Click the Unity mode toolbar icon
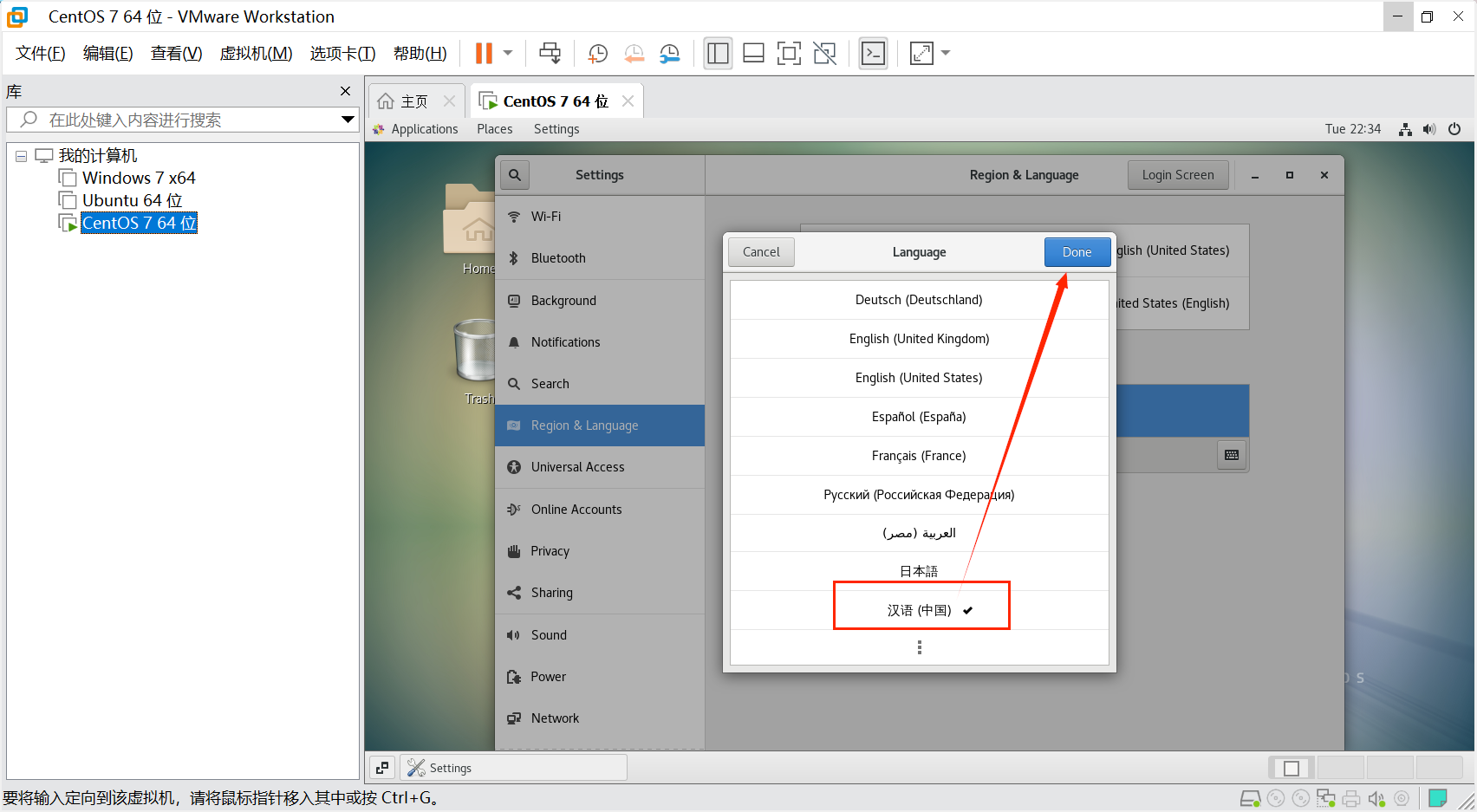The height and width of the screenshot is (812, 1477). coord(825,53)
